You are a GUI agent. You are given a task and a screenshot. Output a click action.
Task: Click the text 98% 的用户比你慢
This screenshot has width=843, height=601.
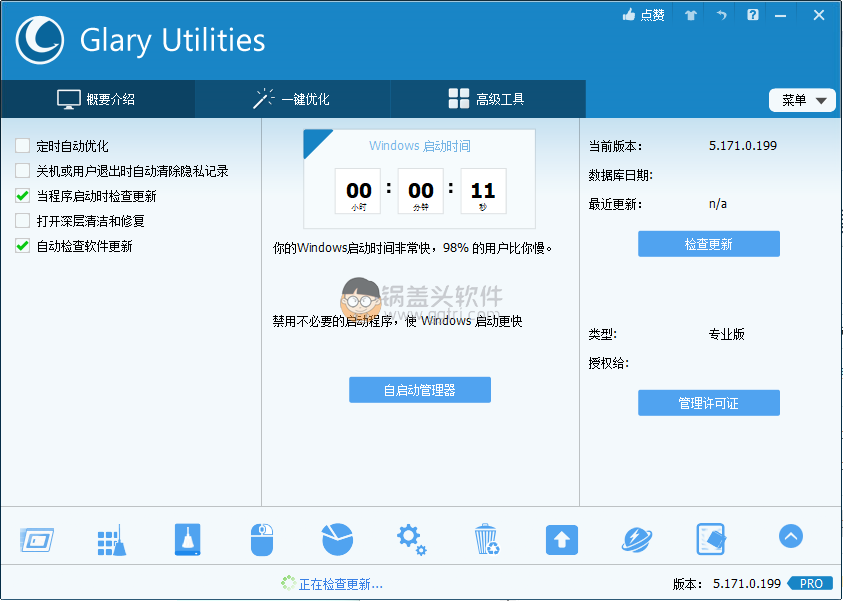click(x=497, y=248)
